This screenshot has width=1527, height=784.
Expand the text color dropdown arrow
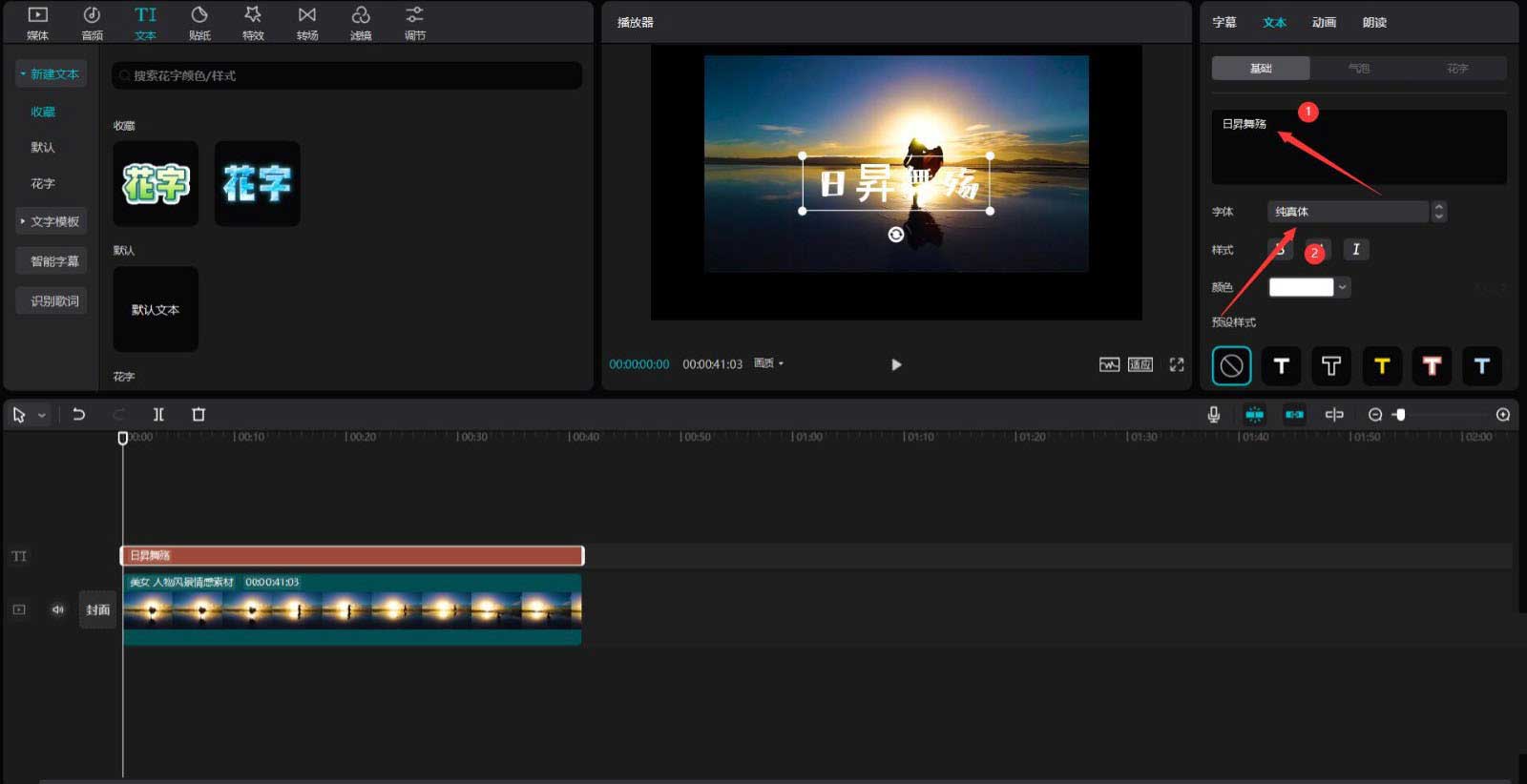1343,287
